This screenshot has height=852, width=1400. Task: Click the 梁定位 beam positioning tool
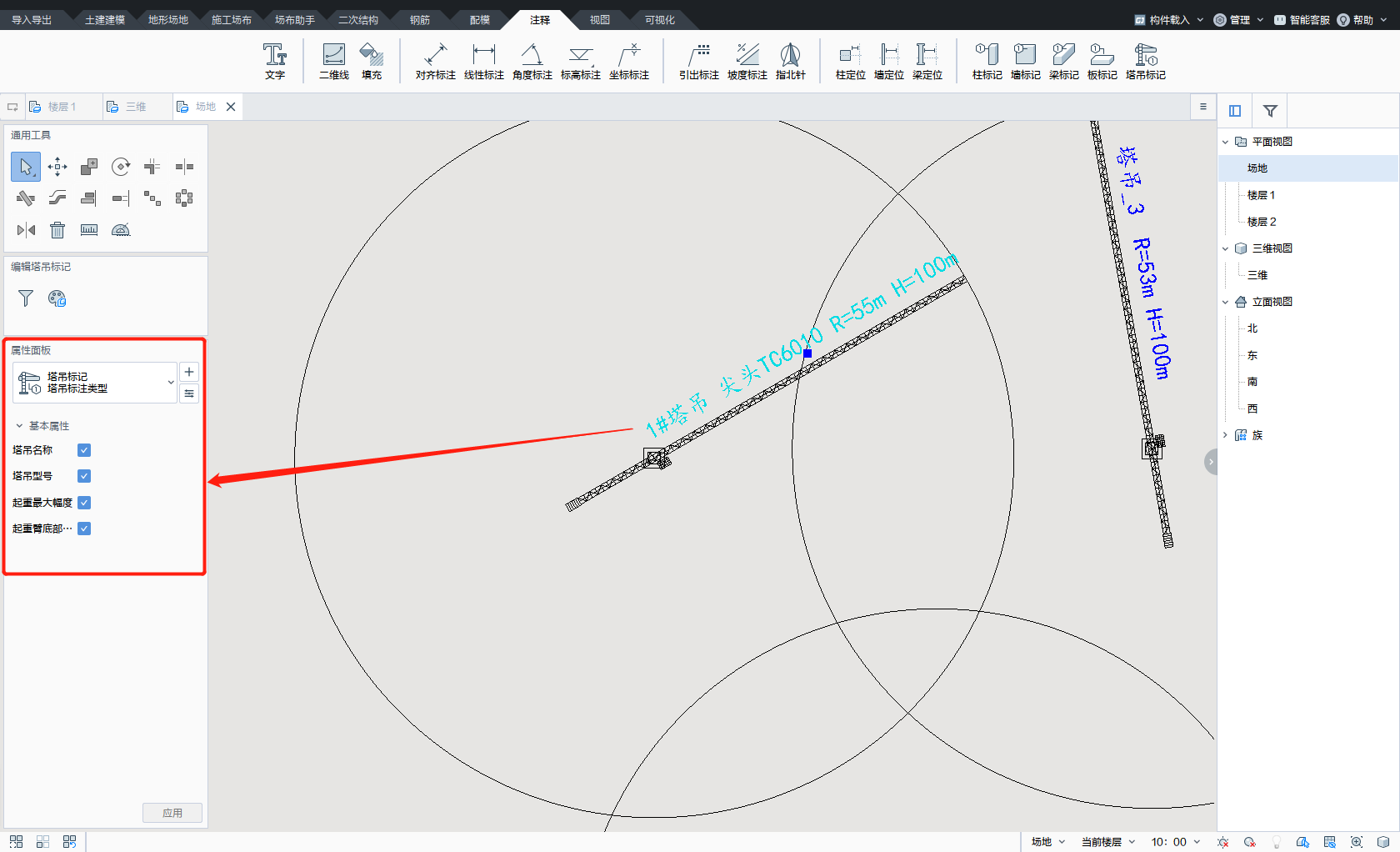click(x=927, y=62)
